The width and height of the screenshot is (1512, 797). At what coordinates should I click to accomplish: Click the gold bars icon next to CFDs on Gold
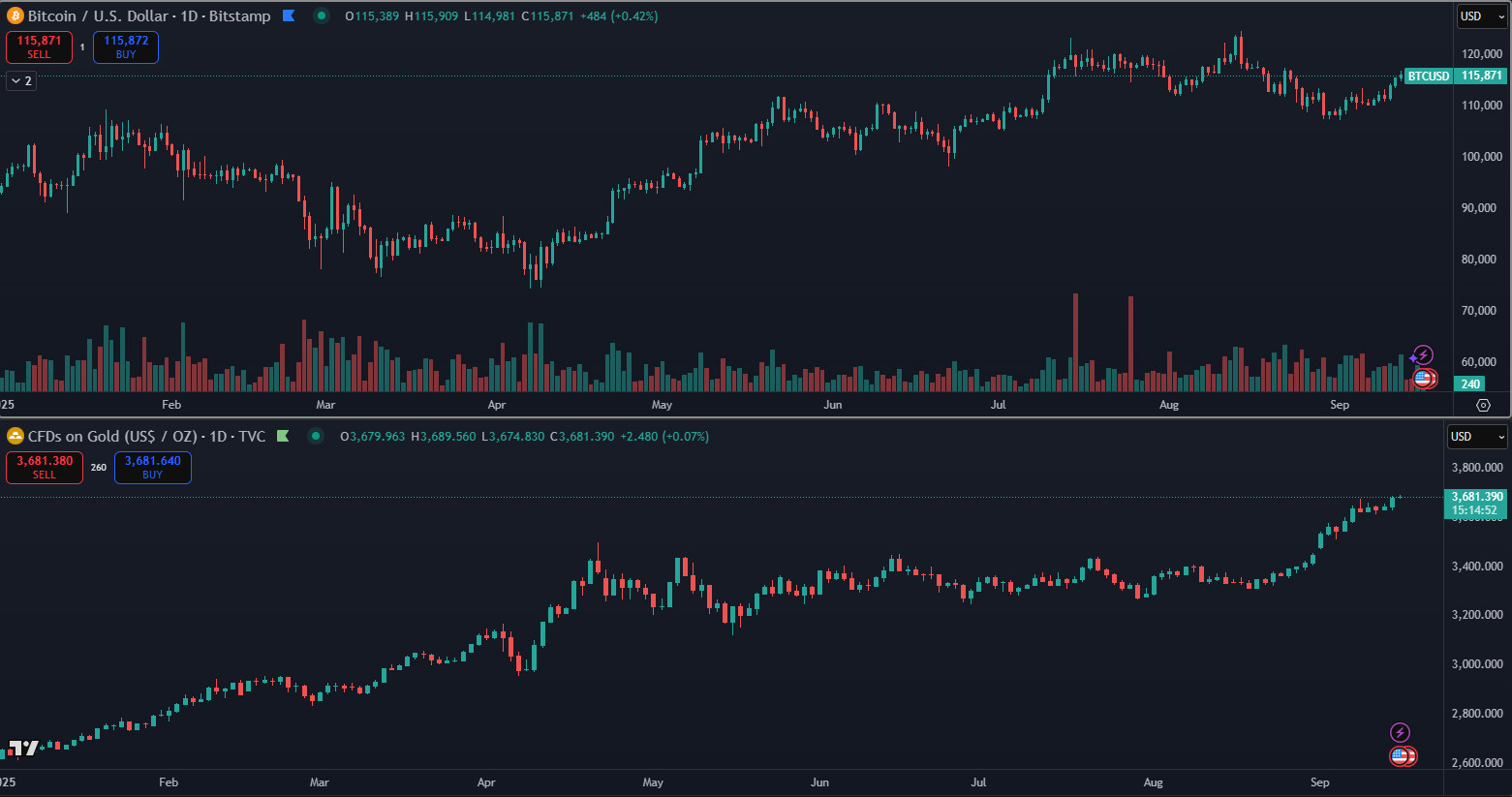[15, 436]
